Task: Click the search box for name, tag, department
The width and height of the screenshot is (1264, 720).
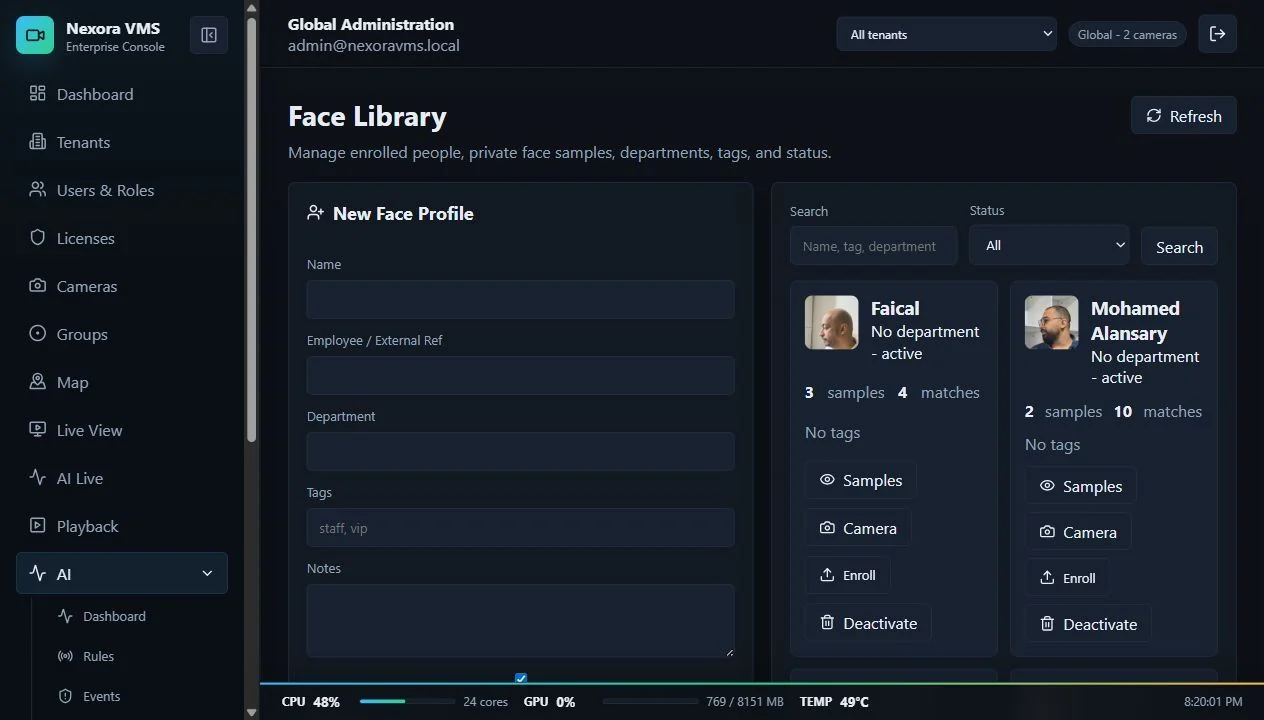Action: 873,246
